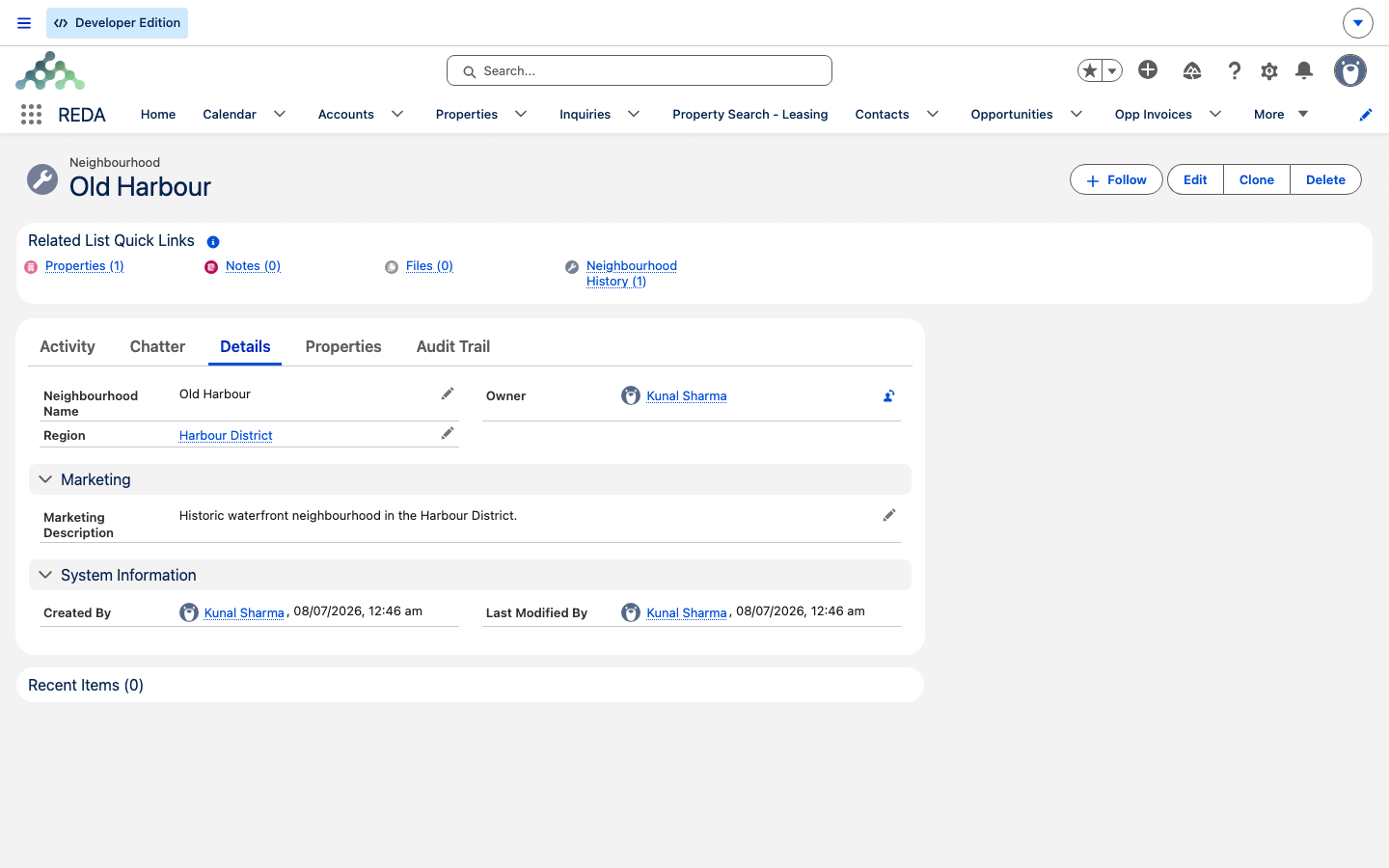Switch to the Chatter tab
This screenshot has width=1389, height=868.
click(157, 346)
